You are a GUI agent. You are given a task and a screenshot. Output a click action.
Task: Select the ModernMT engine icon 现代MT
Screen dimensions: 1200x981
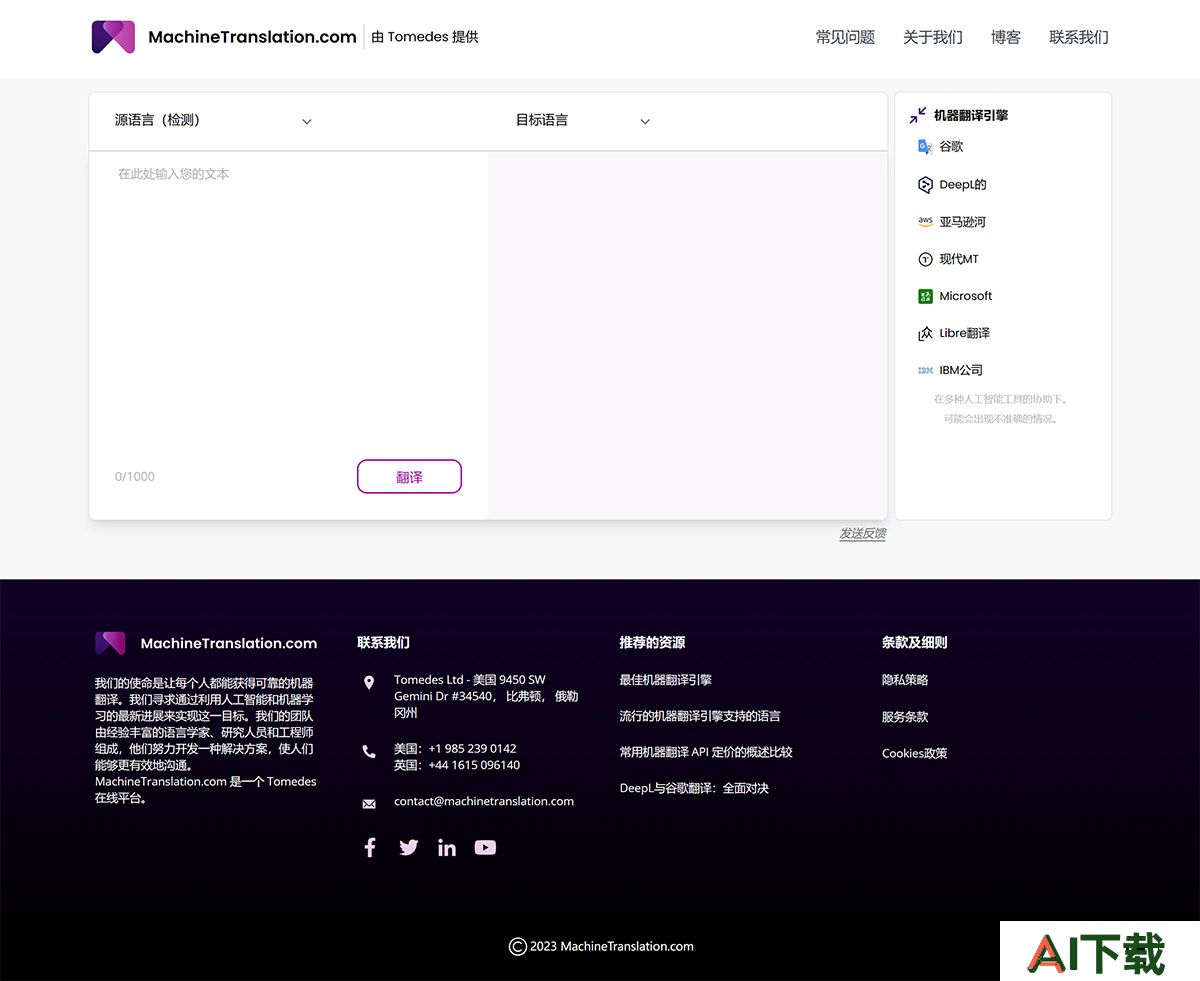tap(925, 260)
